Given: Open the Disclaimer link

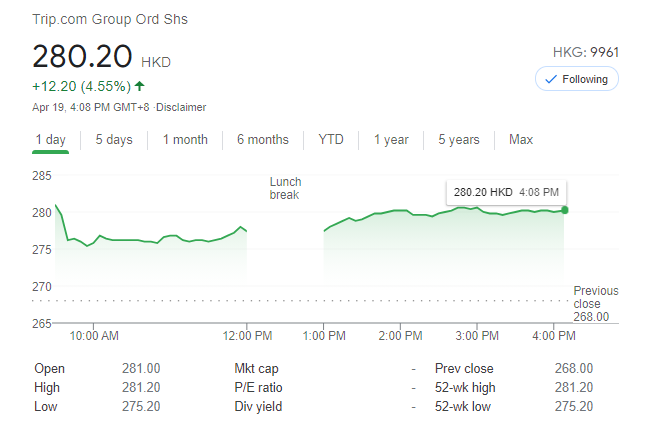Looking at the screenshot, I should tap(182, 107).
